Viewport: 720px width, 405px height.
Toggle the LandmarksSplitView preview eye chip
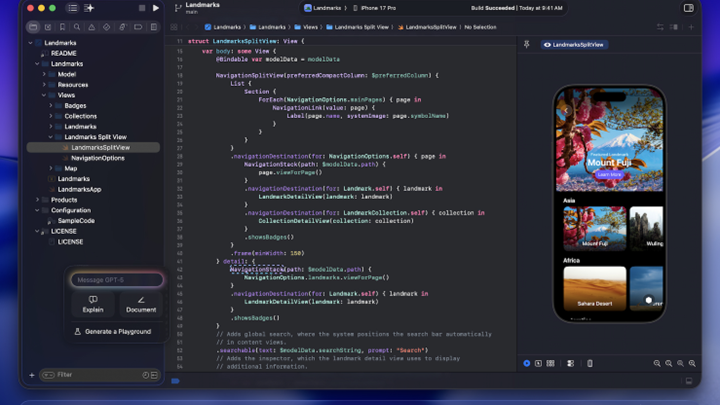click(x=575, y=45)
